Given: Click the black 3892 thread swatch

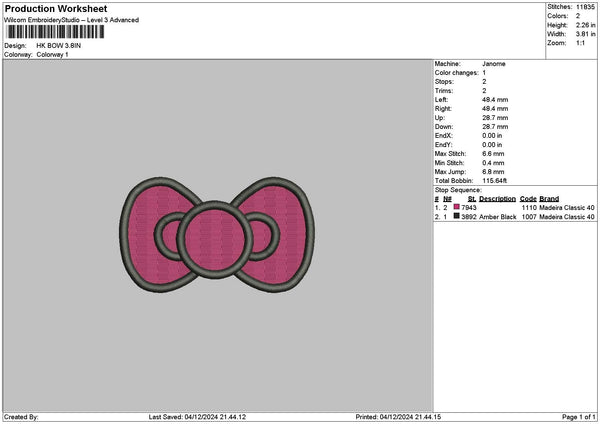Looking at the screenshot, I should coord(457,216).
